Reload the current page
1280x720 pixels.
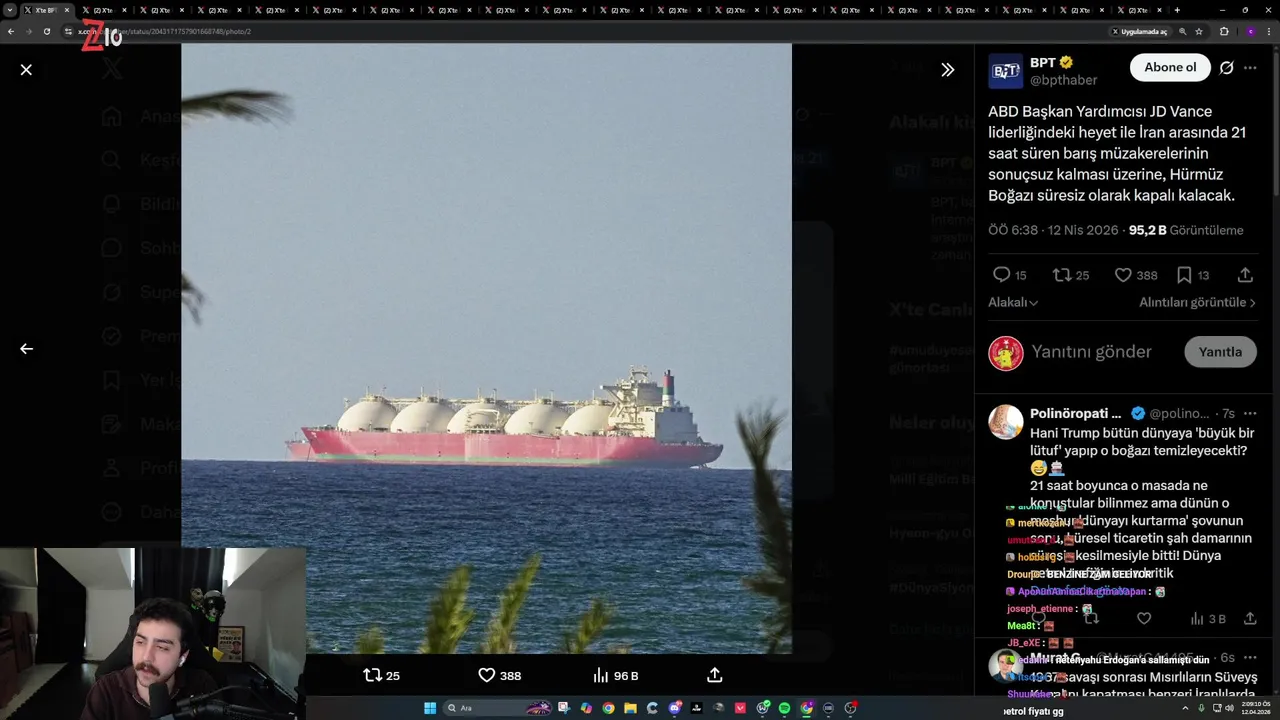46,31
